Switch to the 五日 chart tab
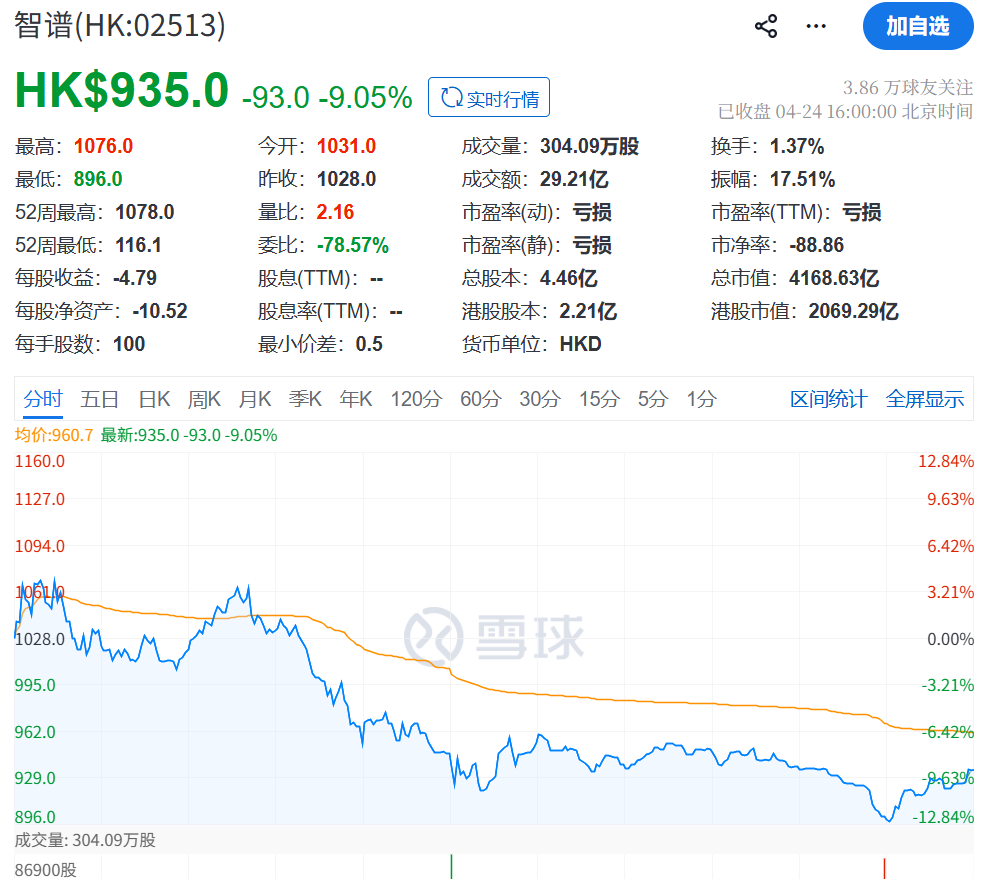The width and height of the screenshot is (1008, 879). point(100,400)
